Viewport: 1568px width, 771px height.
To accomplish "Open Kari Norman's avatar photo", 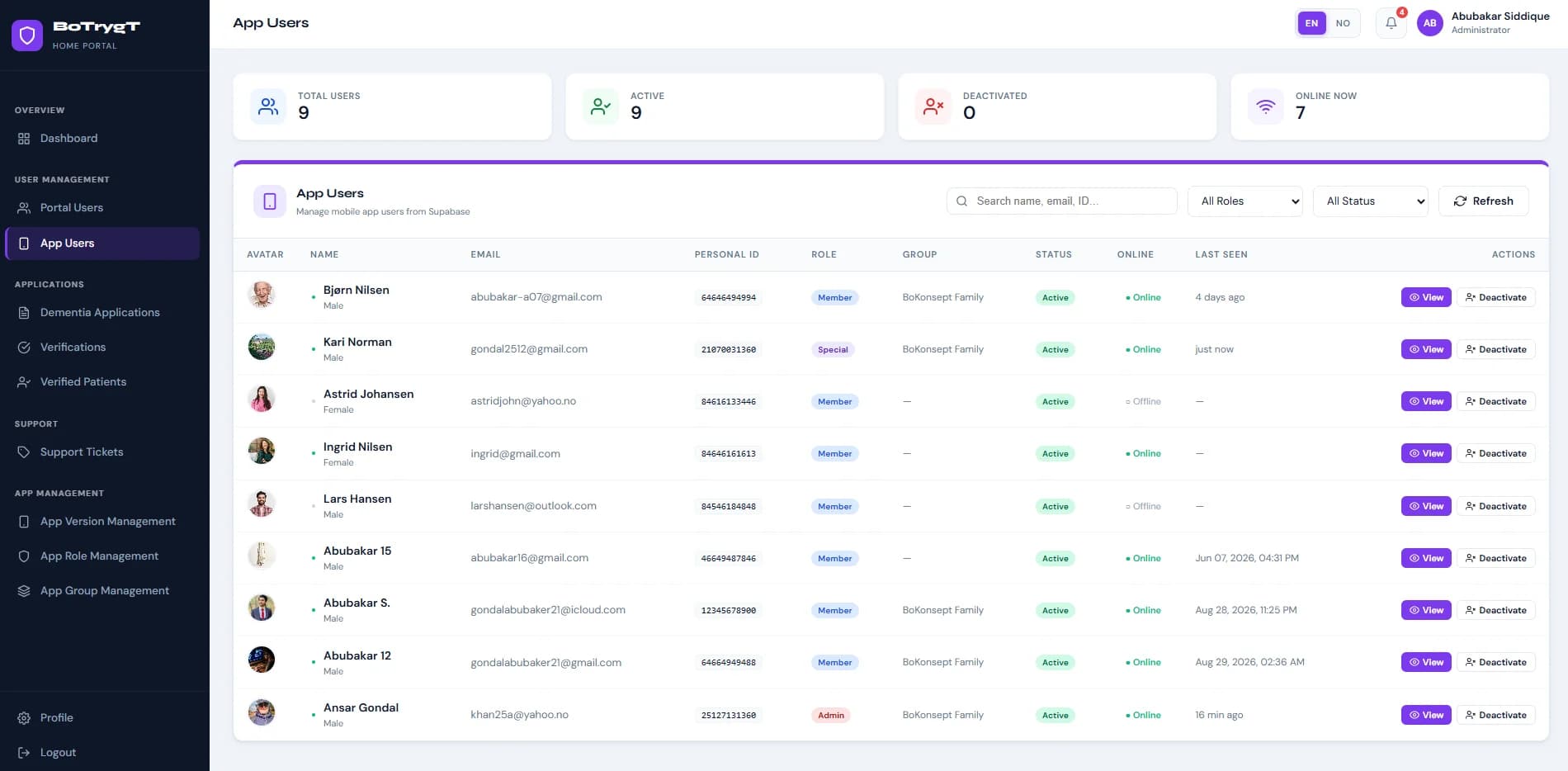I will pos(262,347).
